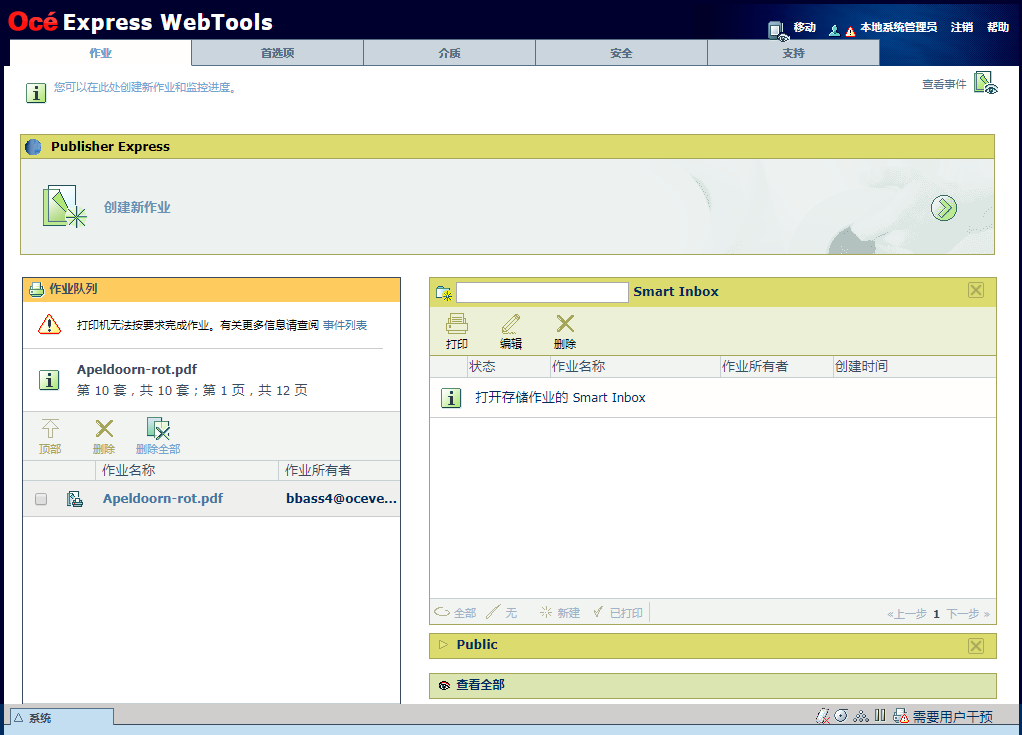
Task: Click the 本地系统管理员 user label
Action: click(898, 27)
